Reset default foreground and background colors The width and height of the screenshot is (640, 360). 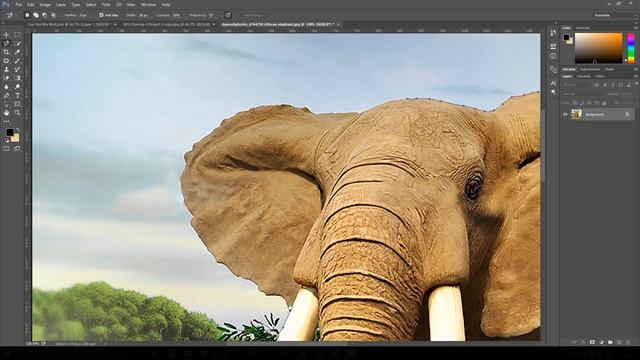tap(7, 140)
